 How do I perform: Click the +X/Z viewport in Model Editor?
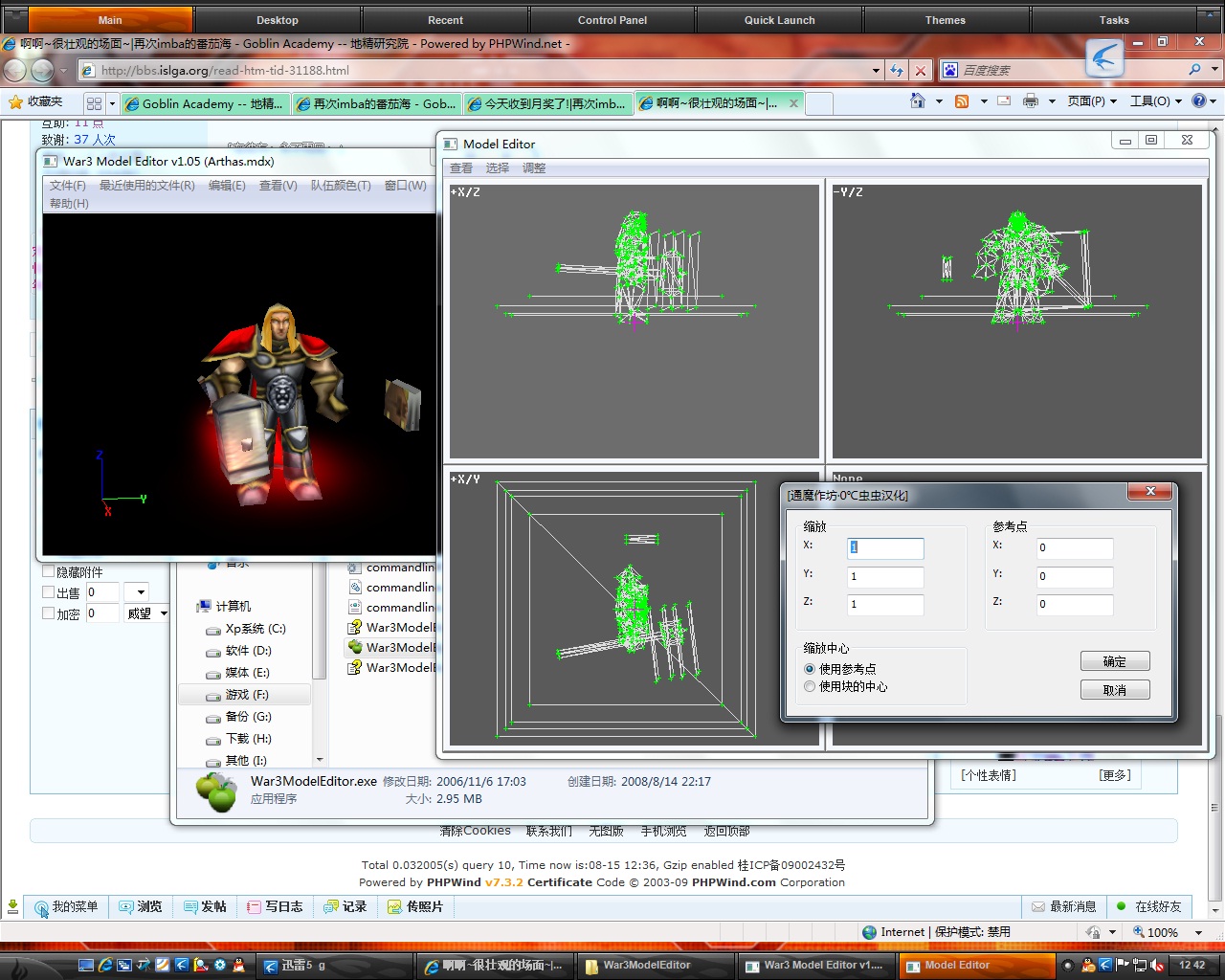coord(635,321)
